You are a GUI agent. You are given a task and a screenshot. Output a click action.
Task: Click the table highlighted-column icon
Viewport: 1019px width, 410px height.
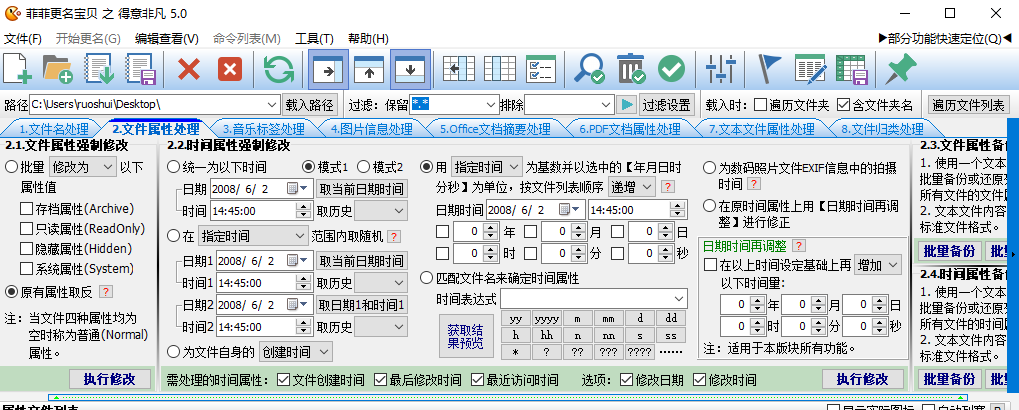click(x=500, y=69)
